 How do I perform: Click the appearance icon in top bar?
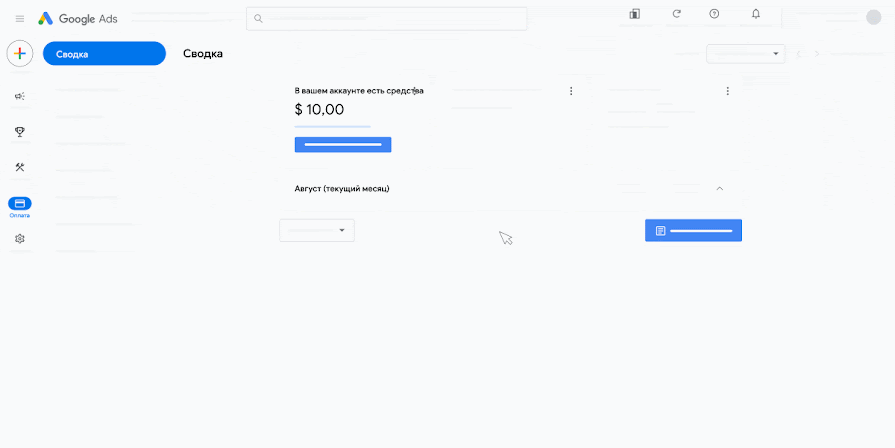(x=634, y=14)
